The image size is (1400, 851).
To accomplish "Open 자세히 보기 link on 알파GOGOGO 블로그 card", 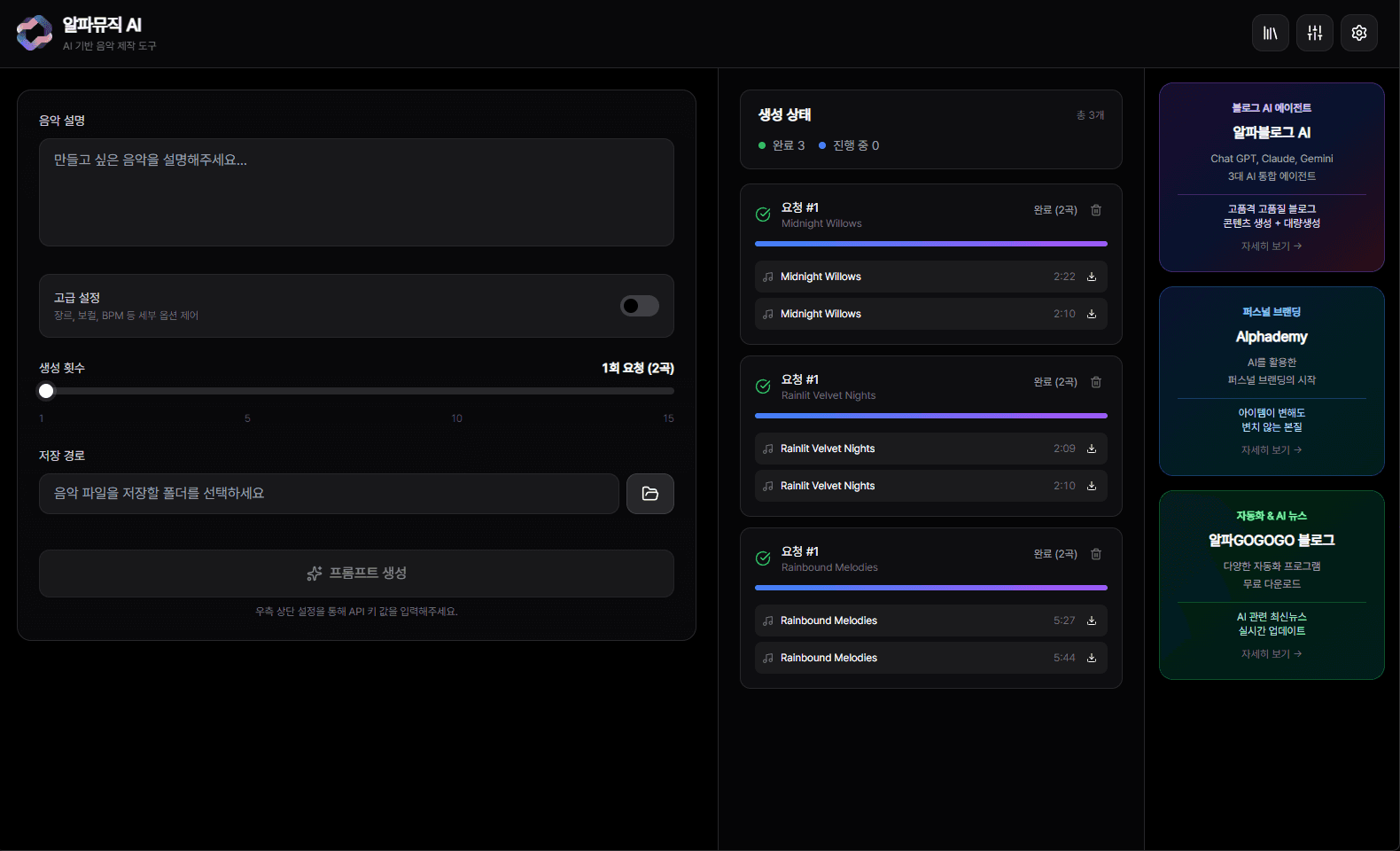I will coord(1271,654).
